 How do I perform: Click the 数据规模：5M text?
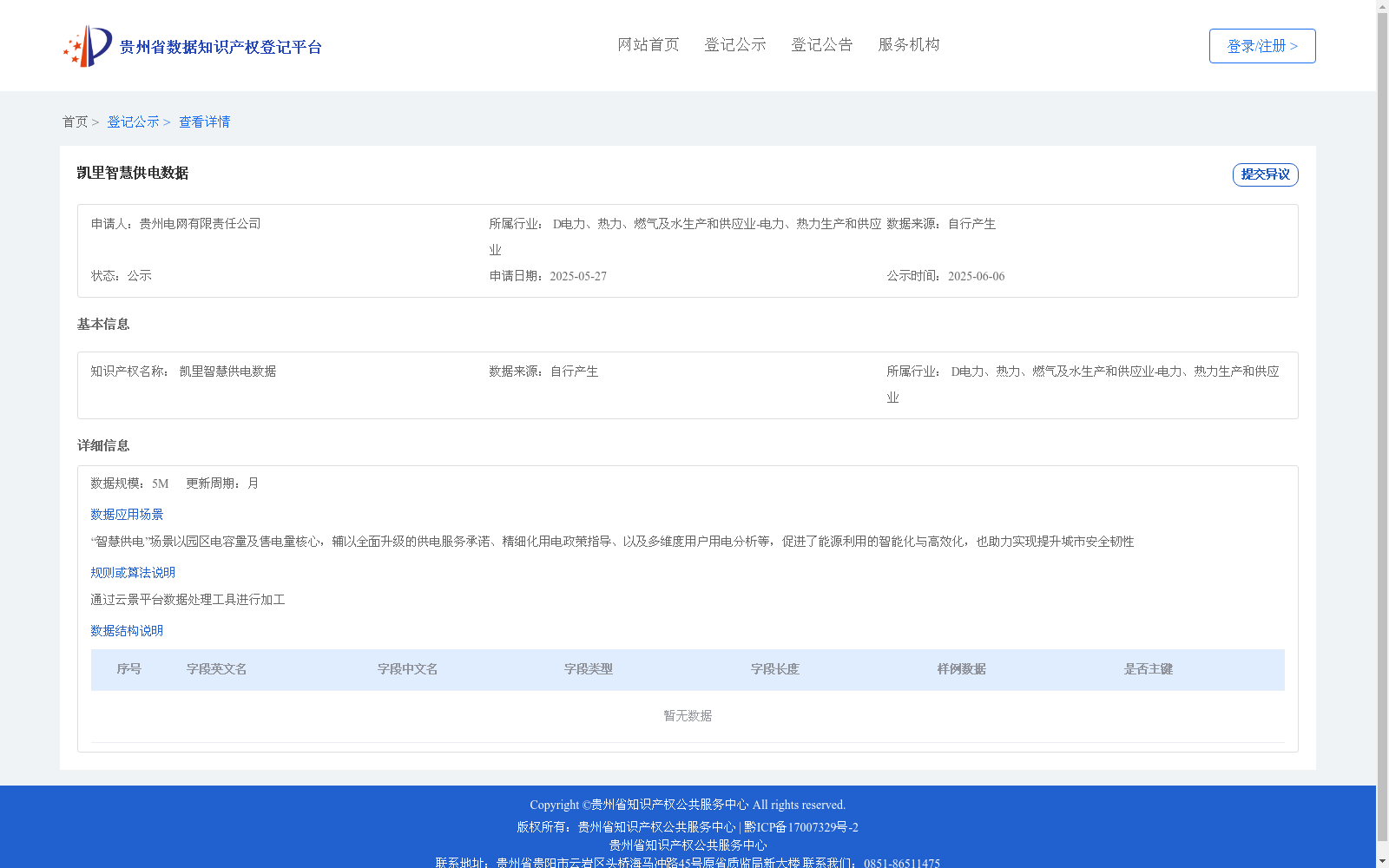pos(129,483)
